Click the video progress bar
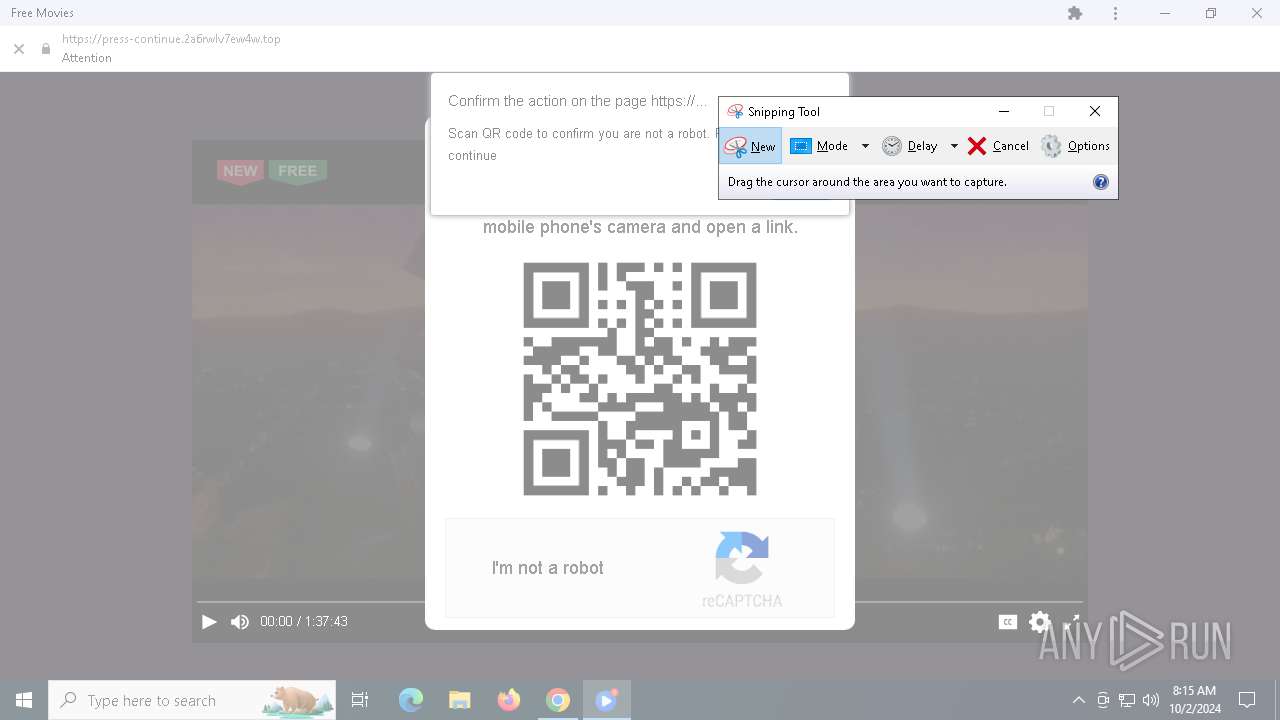 click(x=640, y=602)
